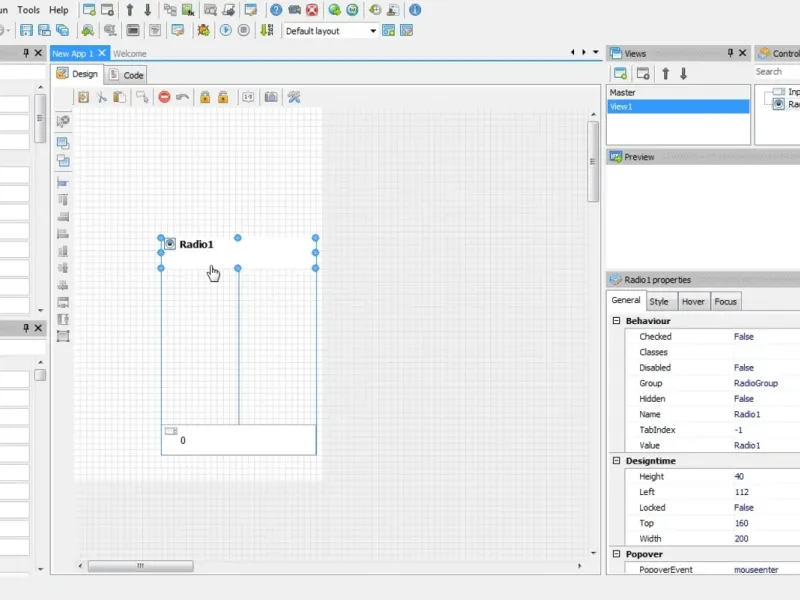Open the Style properties tab
This screenshot has width=800, height=600.
659,301
